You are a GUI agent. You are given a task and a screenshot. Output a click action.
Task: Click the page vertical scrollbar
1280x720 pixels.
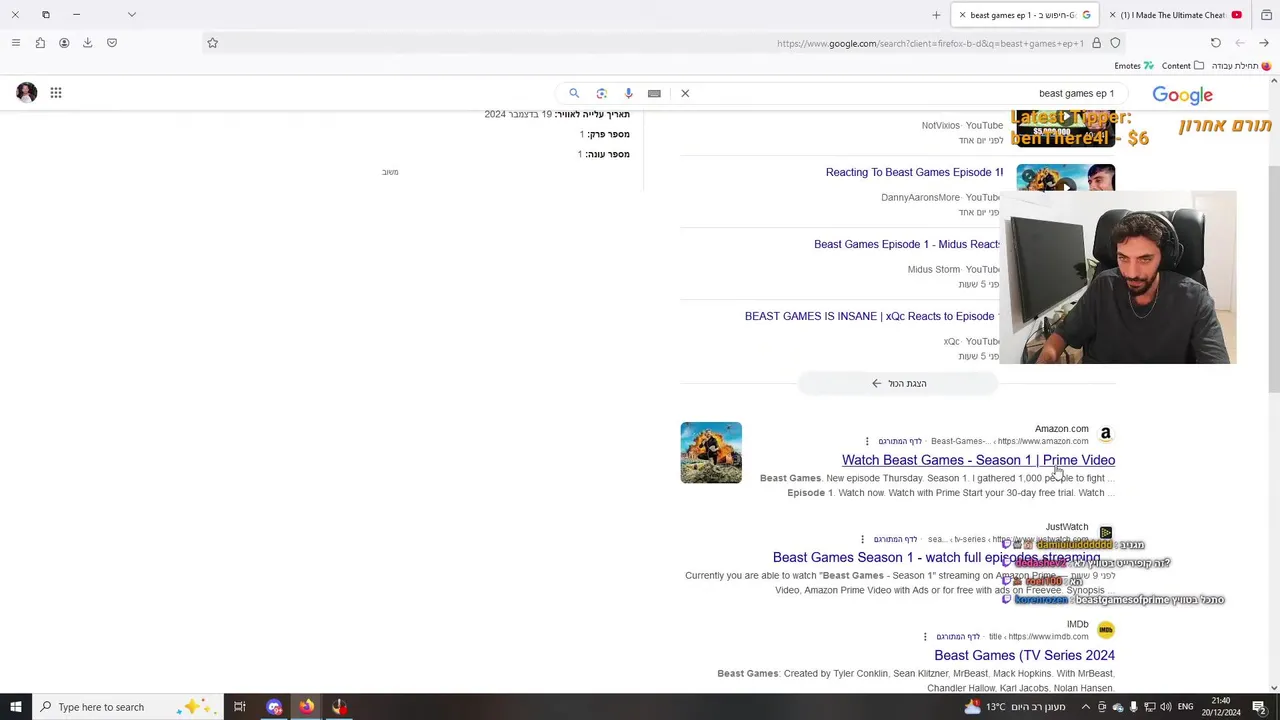(x=1273, y=280)
